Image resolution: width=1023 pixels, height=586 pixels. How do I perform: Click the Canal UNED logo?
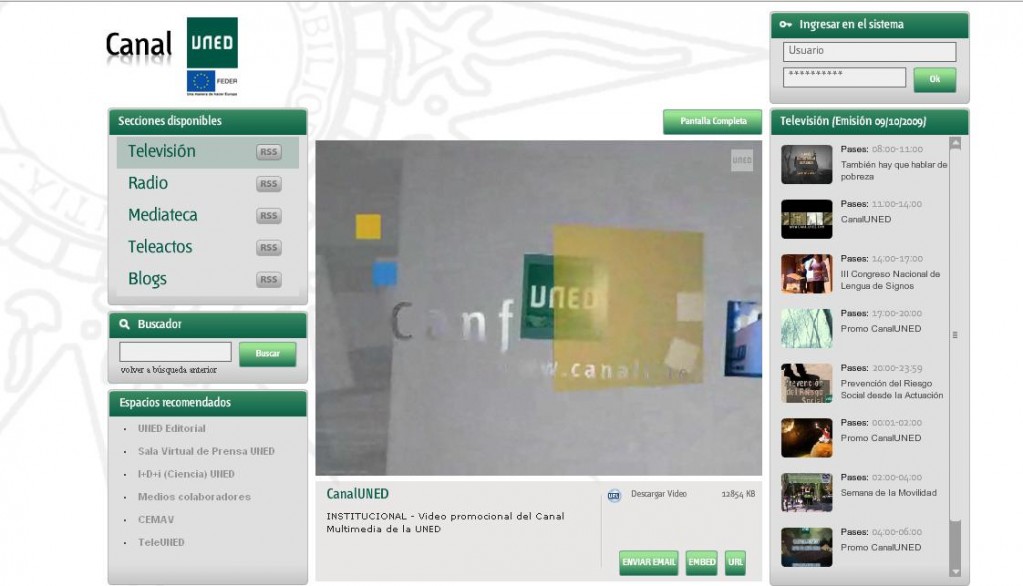[x=172, y=43]
